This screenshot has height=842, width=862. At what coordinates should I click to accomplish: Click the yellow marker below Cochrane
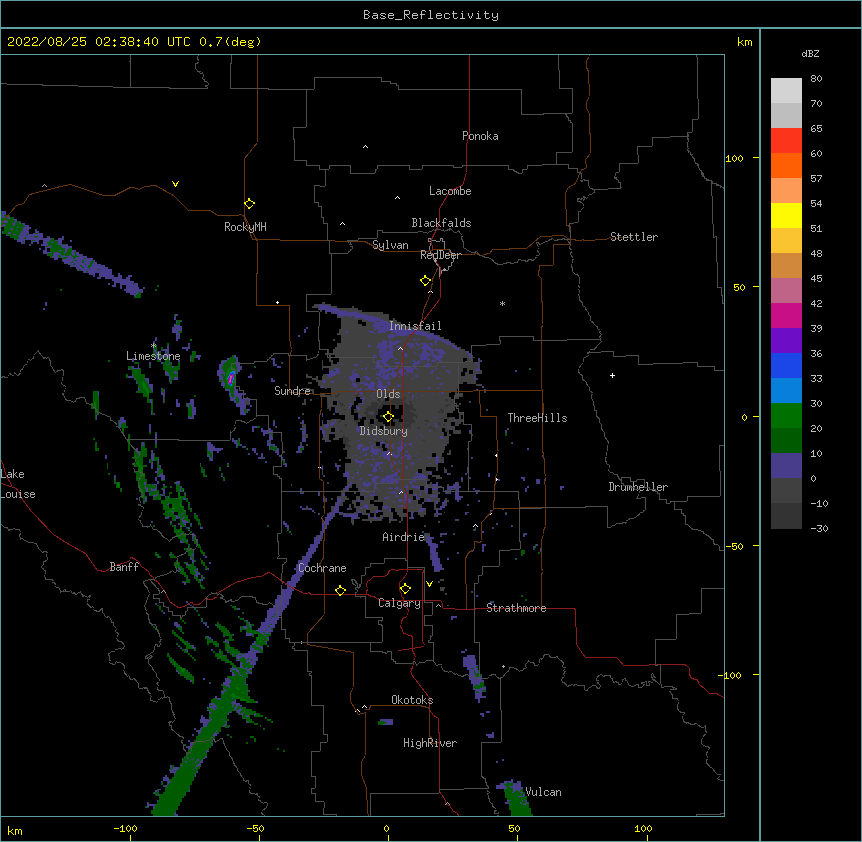[x=340, y=590]
